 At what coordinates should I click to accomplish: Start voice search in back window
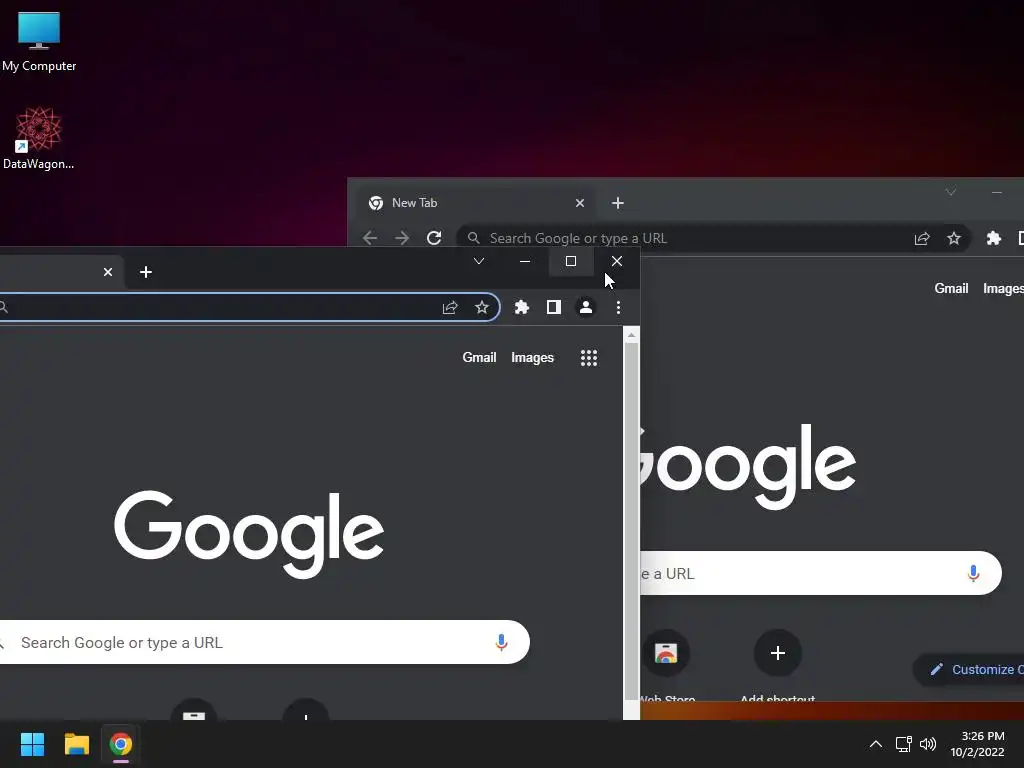(974, 573)
